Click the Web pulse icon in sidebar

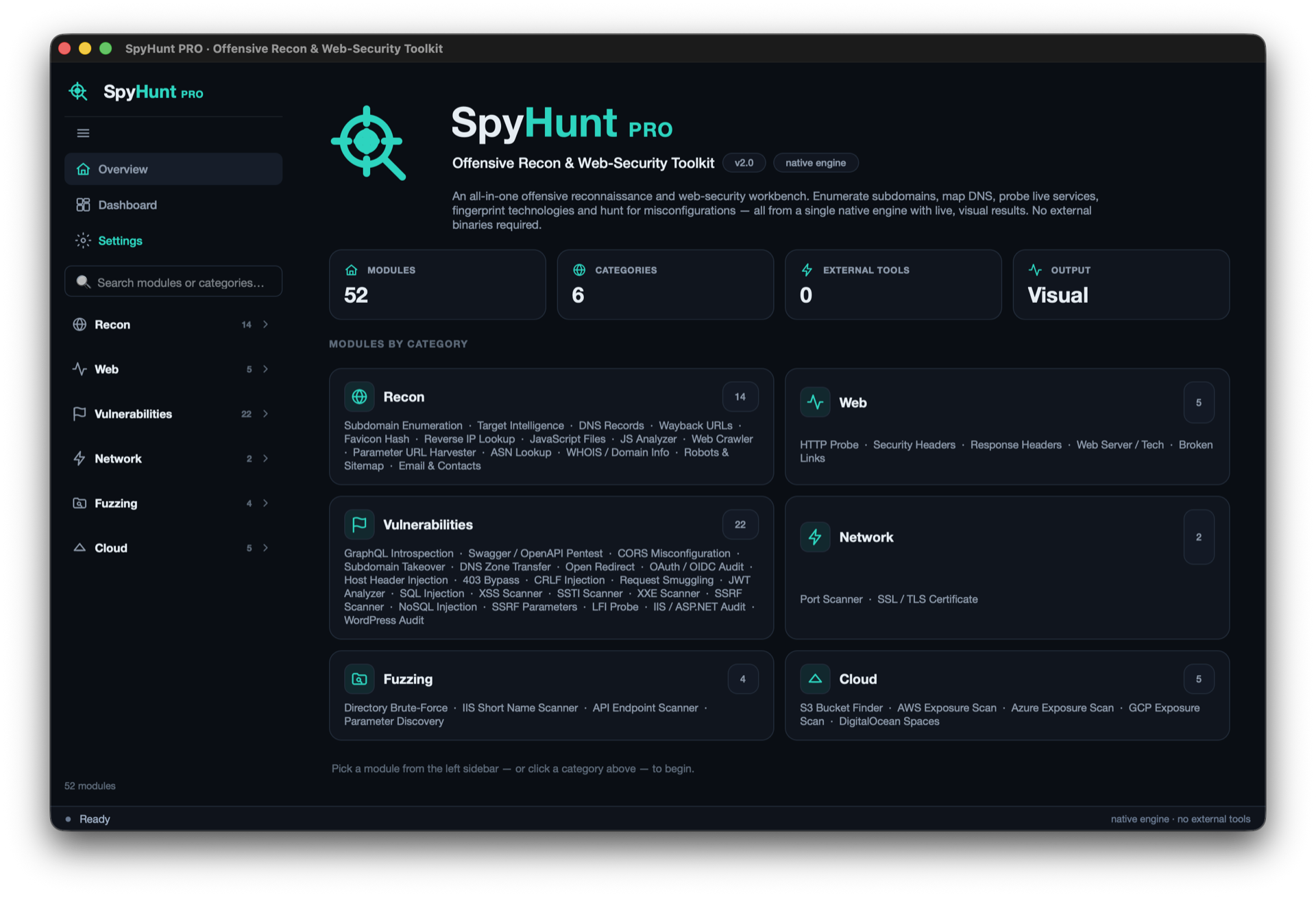(80, 369)
